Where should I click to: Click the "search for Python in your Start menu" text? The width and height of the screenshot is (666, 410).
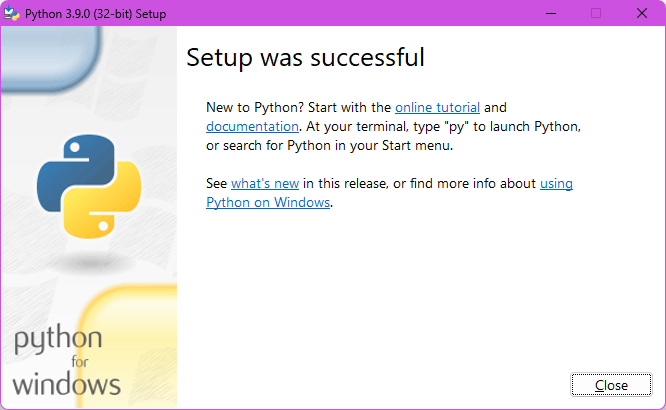[x=340, y=145]
